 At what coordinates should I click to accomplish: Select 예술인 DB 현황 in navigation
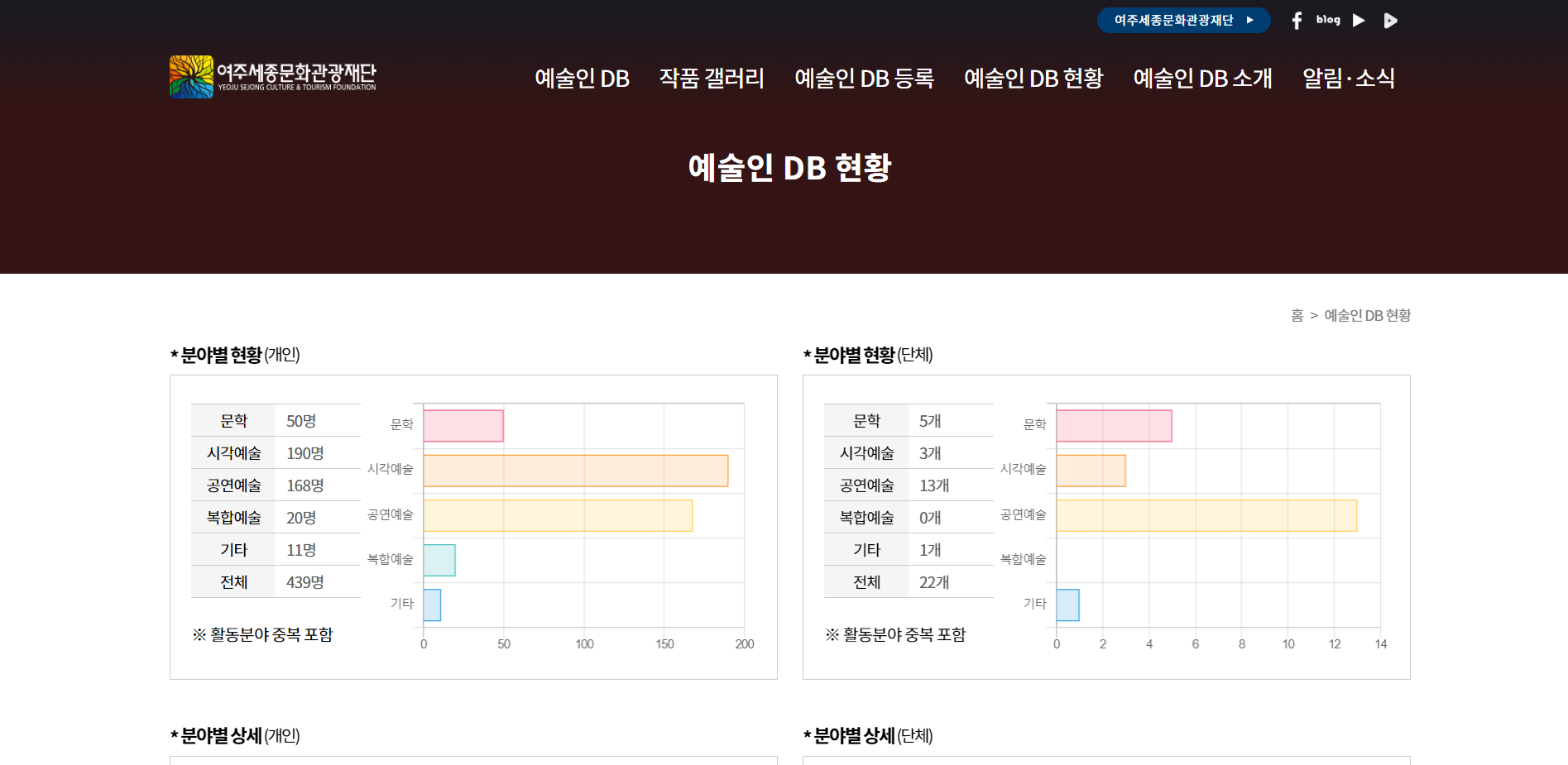pos(1033,79)
